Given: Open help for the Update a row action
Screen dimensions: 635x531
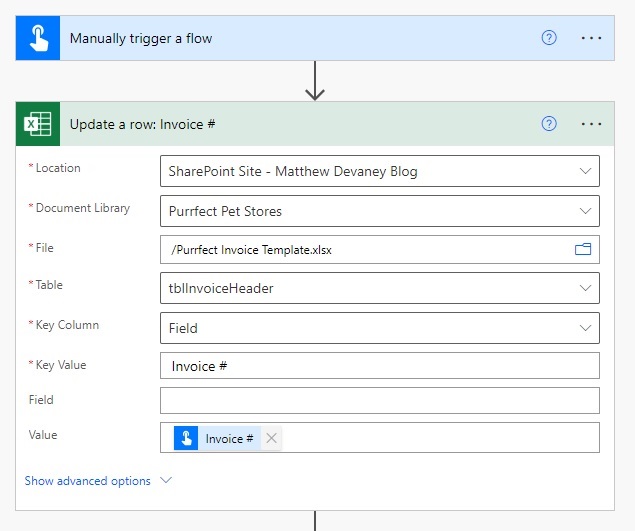Looking at the screenshot, I should pyautogui.click(x=549, y=124).
